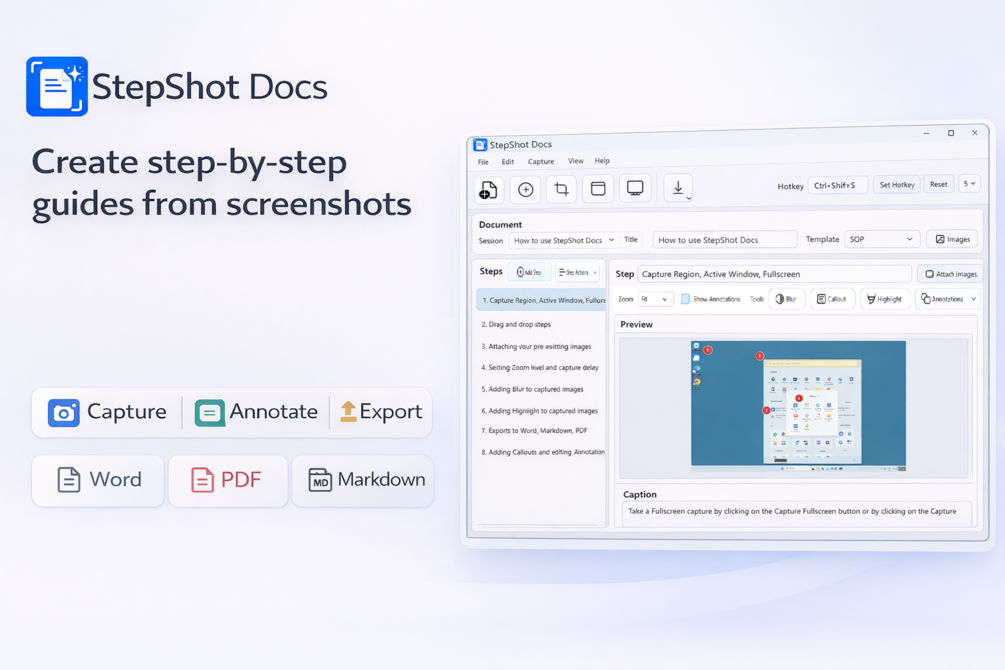Open the Session dropdown
This screenshot has width=1005, height=670.
click(x=564, y=240)
